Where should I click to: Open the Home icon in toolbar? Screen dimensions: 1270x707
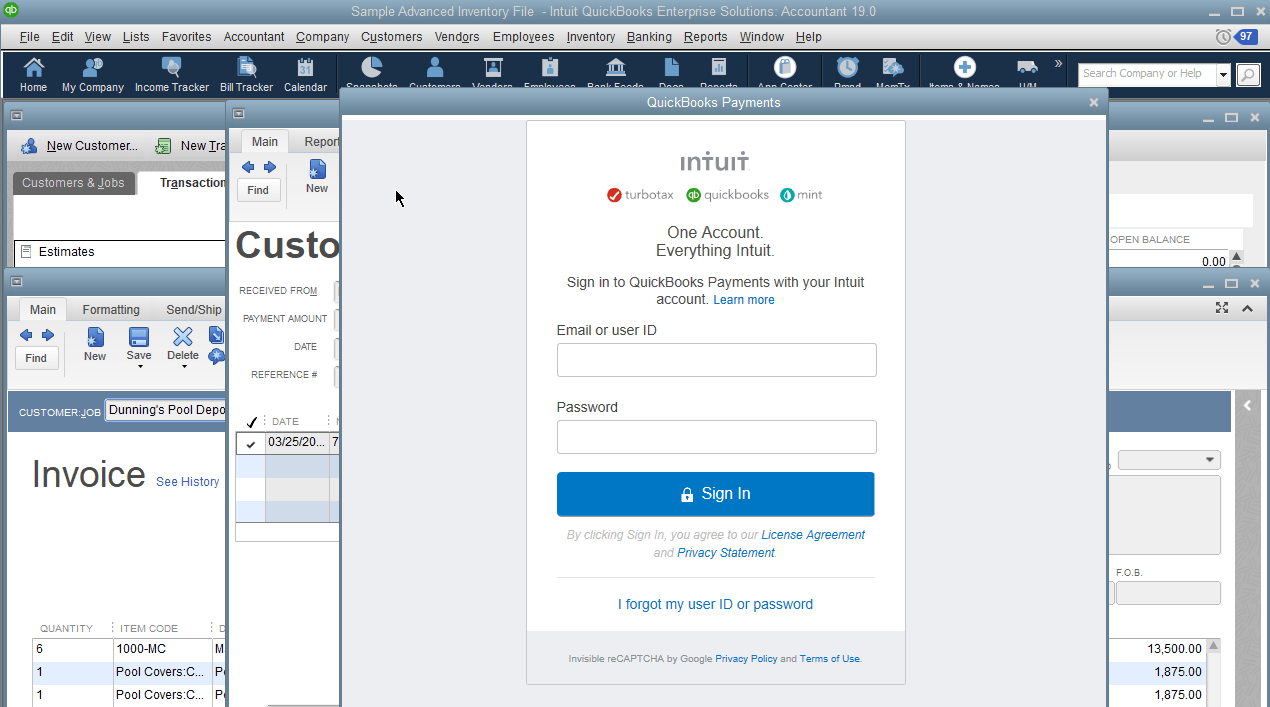coord(34,74)
